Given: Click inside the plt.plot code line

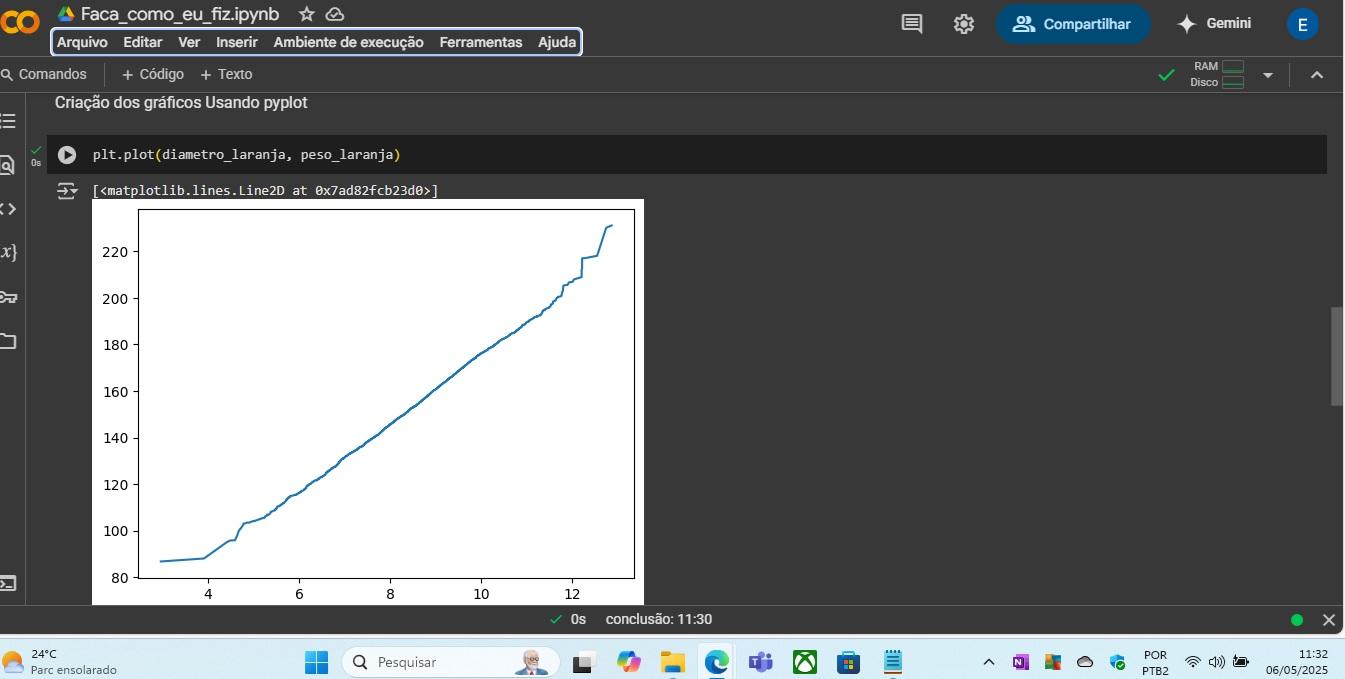Looking at the screenshot, I should point(246,154).
